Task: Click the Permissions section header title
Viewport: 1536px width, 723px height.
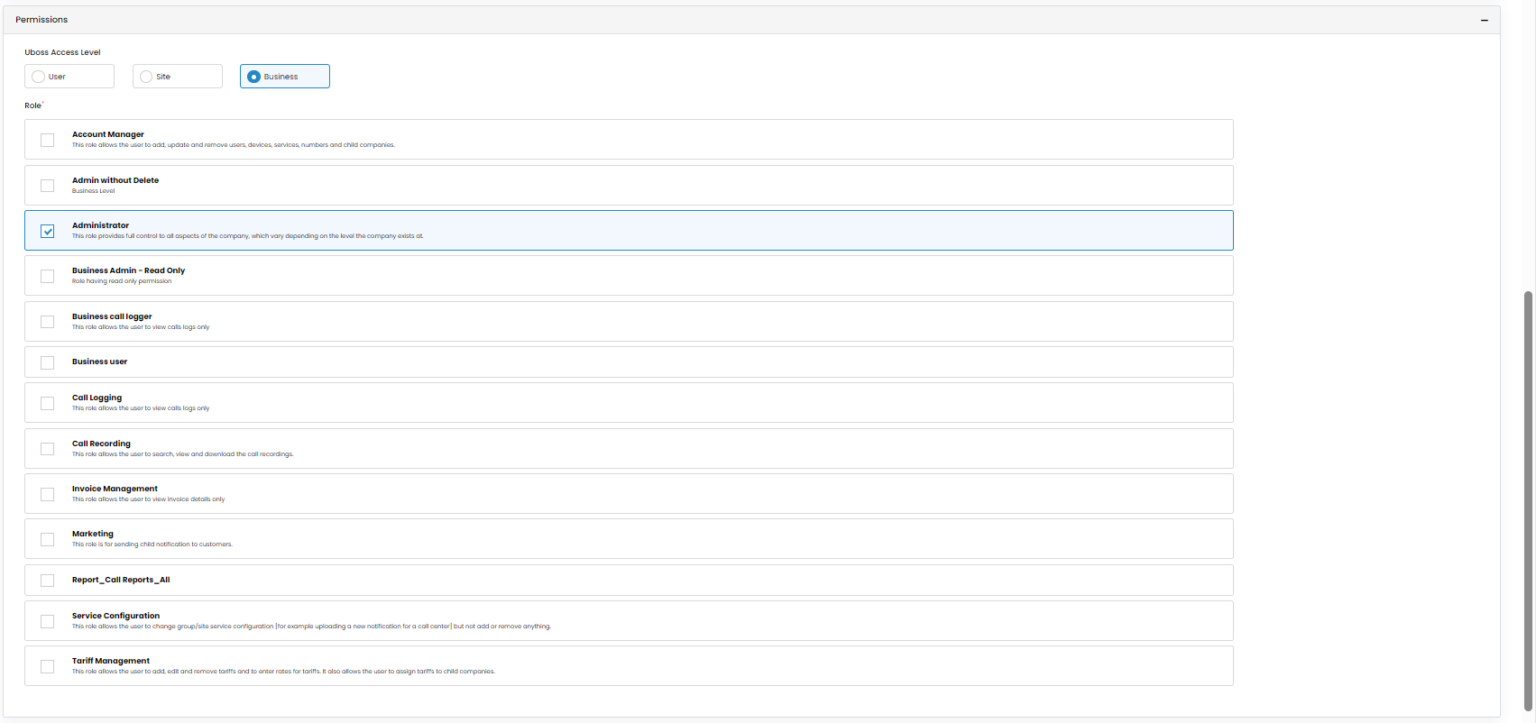Action: pyautogui.click(x=41, y=20)
